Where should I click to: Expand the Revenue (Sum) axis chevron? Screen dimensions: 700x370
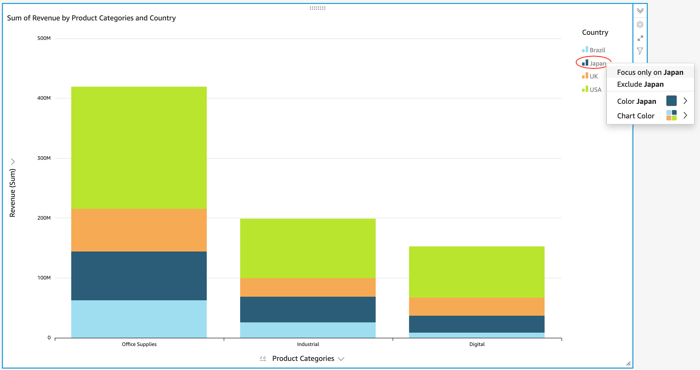(x=13, y=162)
